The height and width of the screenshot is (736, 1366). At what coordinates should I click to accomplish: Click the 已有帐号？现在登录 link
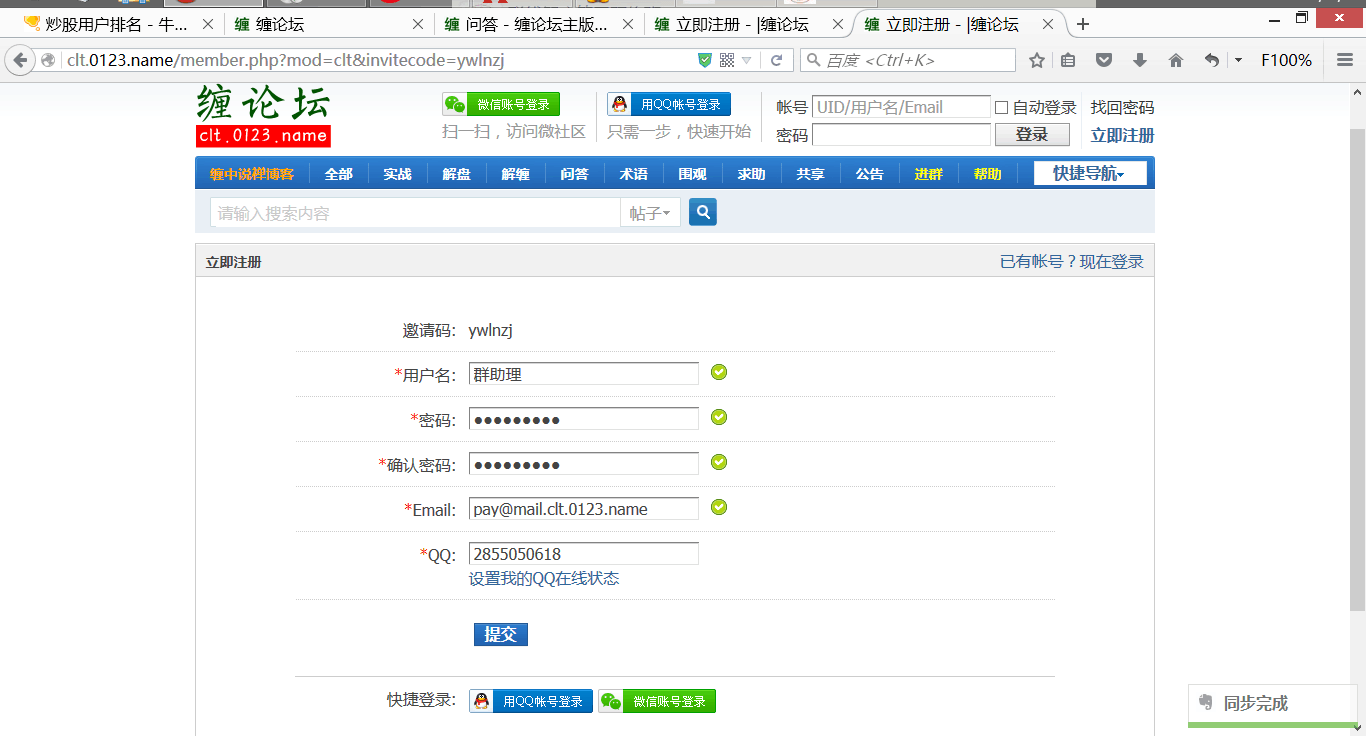1071,262
